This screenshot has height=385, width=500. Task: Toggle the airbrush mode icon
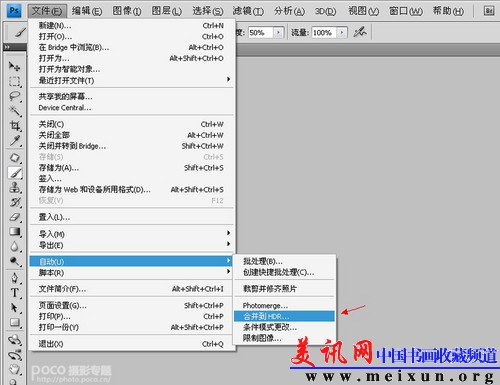pyautogui.click(x=360, y=32)
